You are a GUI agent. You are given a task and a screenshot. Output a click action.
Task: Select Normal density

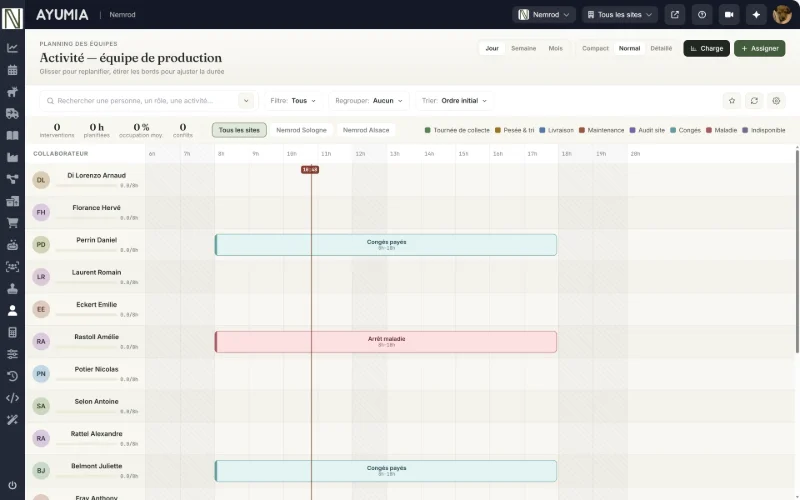click(x=629, y=48)
